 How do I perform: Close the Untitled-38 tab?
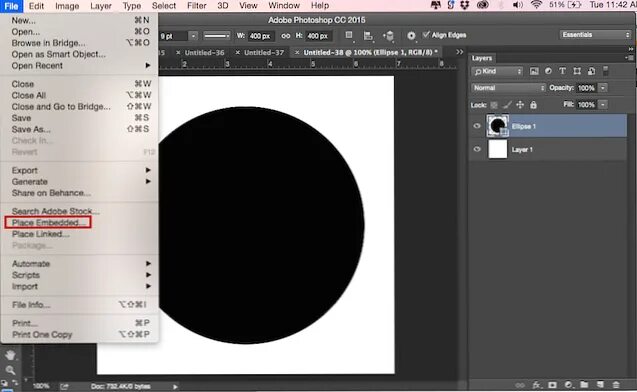click(297, 52)
